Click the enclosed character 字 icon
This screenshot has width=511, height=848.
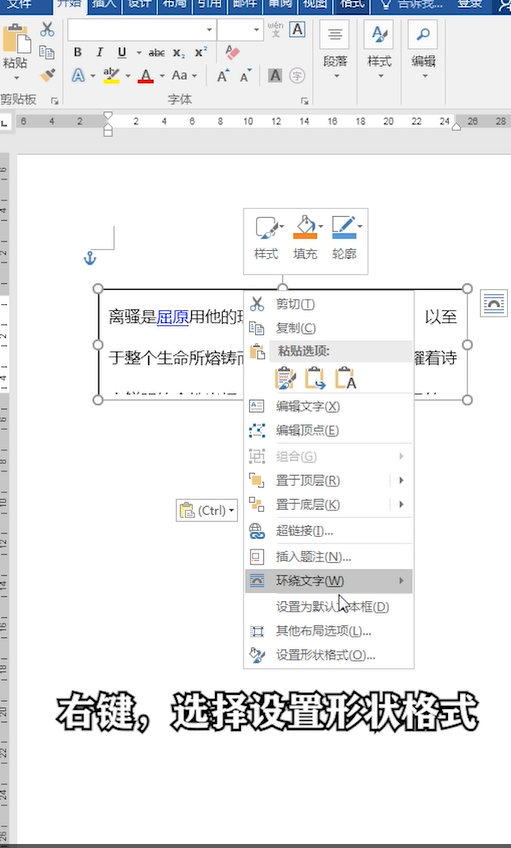point(297,75)
